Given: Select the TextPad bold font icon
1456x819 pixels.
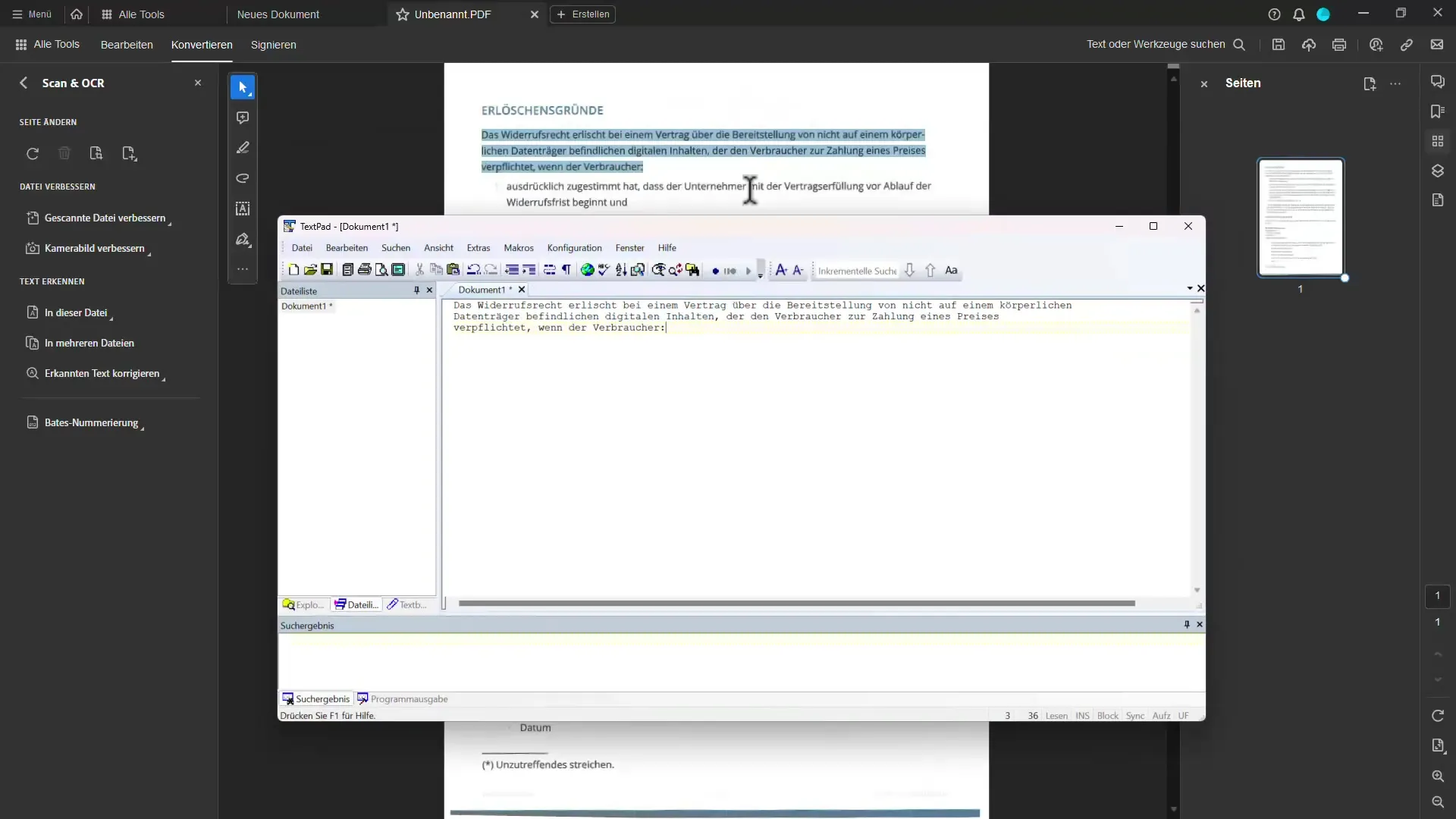Looking at the screenshot, I should click(x=781, y=270).
